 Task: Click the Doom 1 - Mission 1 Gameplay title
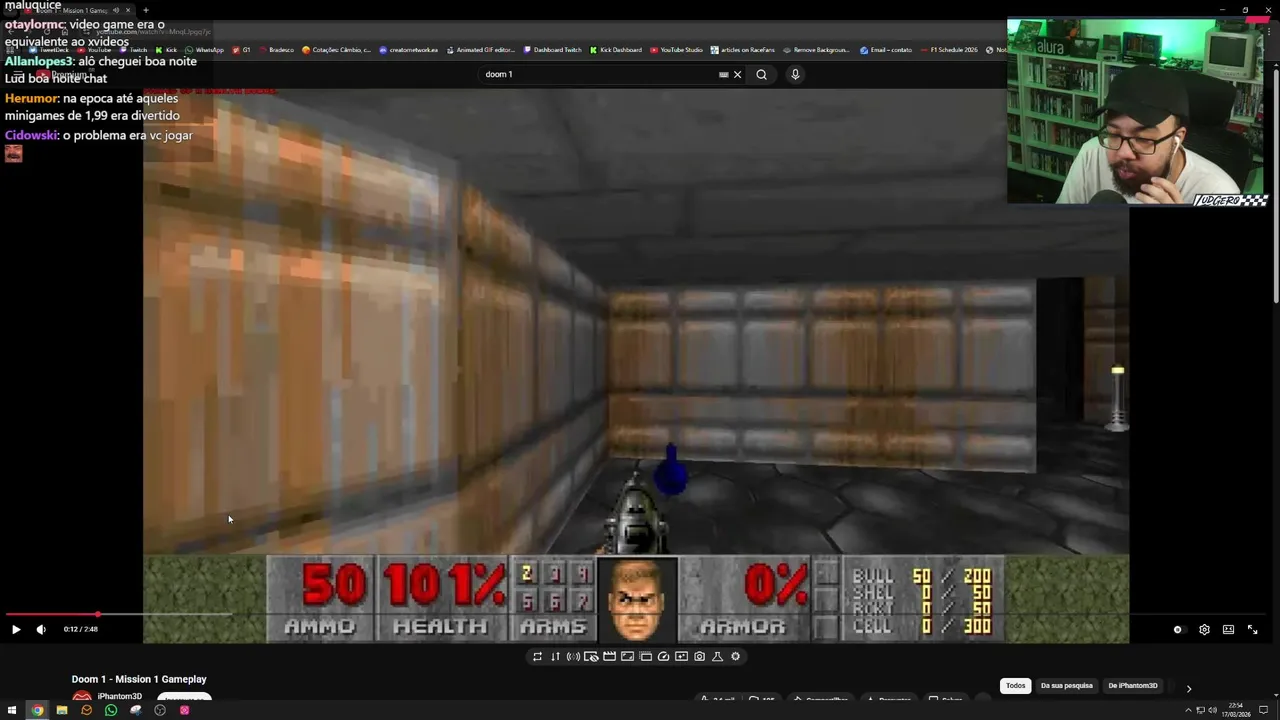pos(139,679)
